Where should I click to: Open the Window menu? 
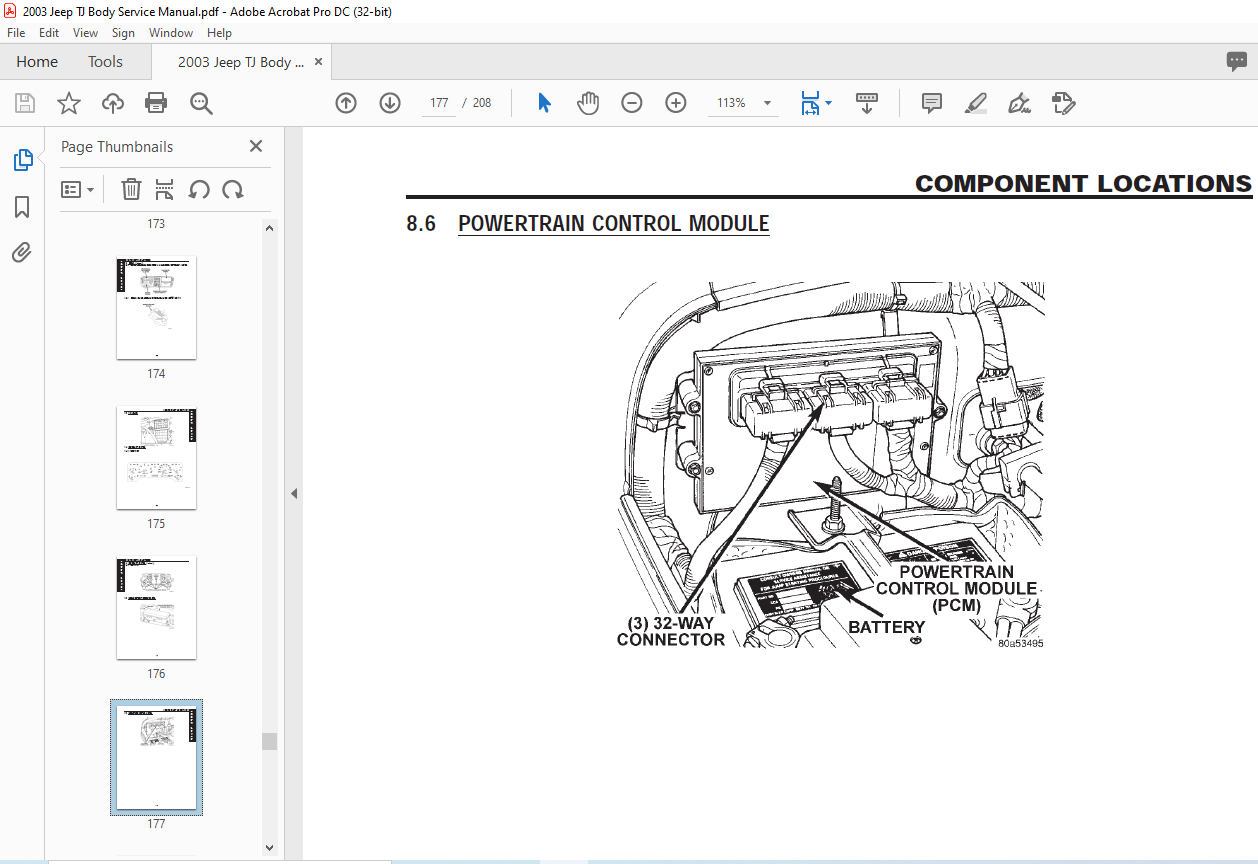coord(171,33)
